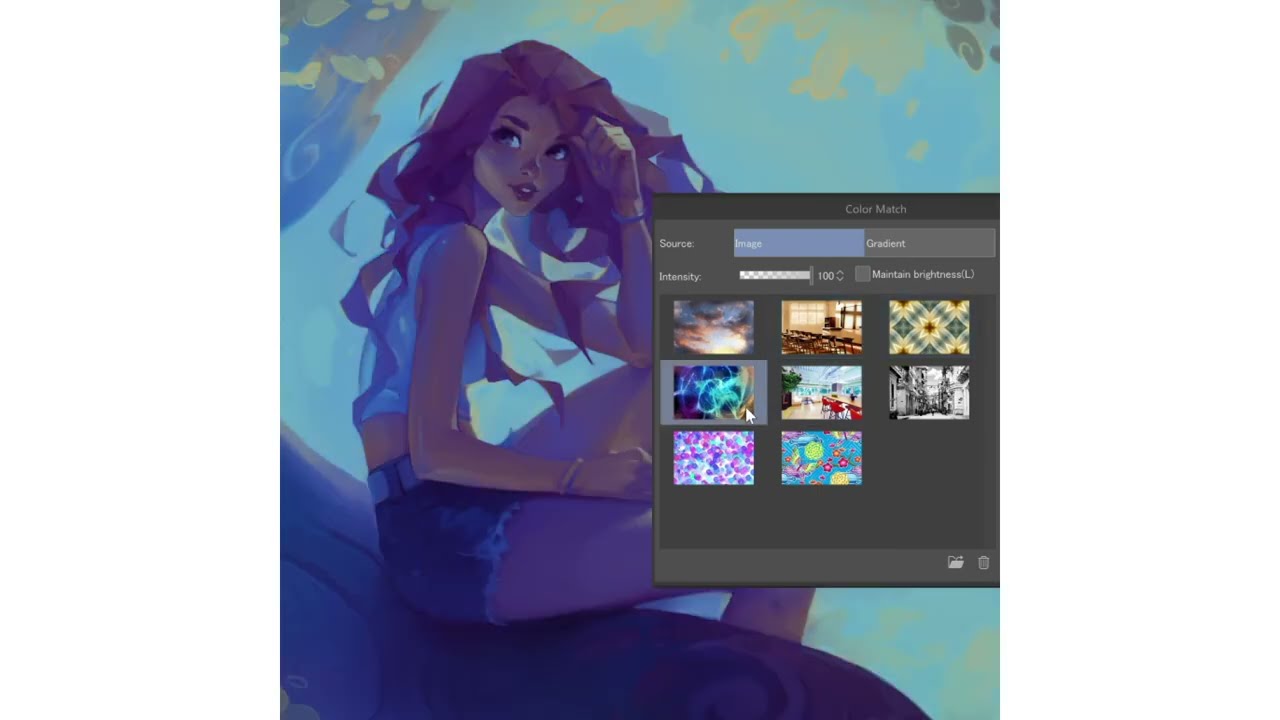The height and width of the screenshot is (720, 1280).
Task: Click the intensity value field showing 100
Action: tap(825, 275)
